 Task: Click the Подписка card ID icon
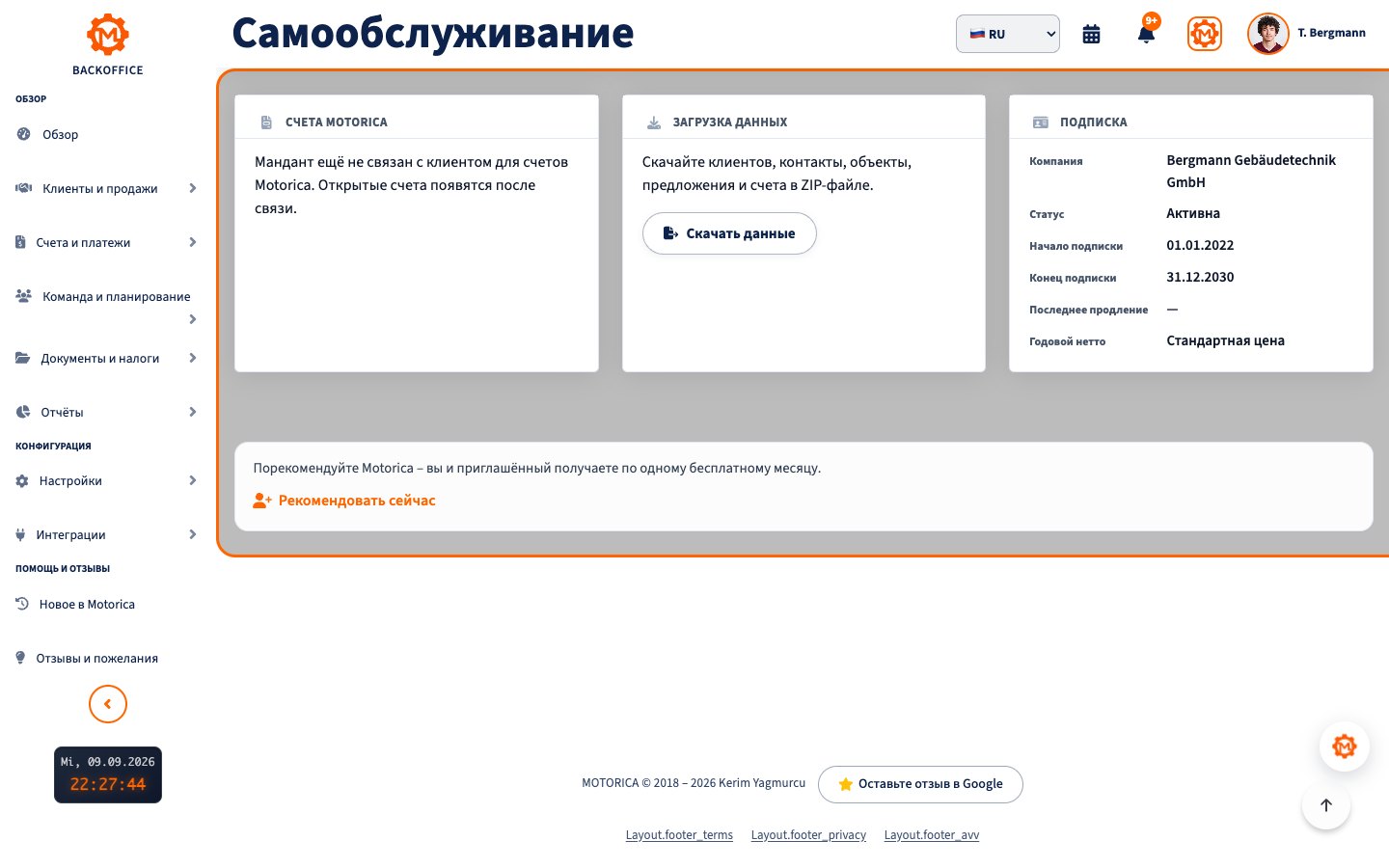(x=1041, y=122)
